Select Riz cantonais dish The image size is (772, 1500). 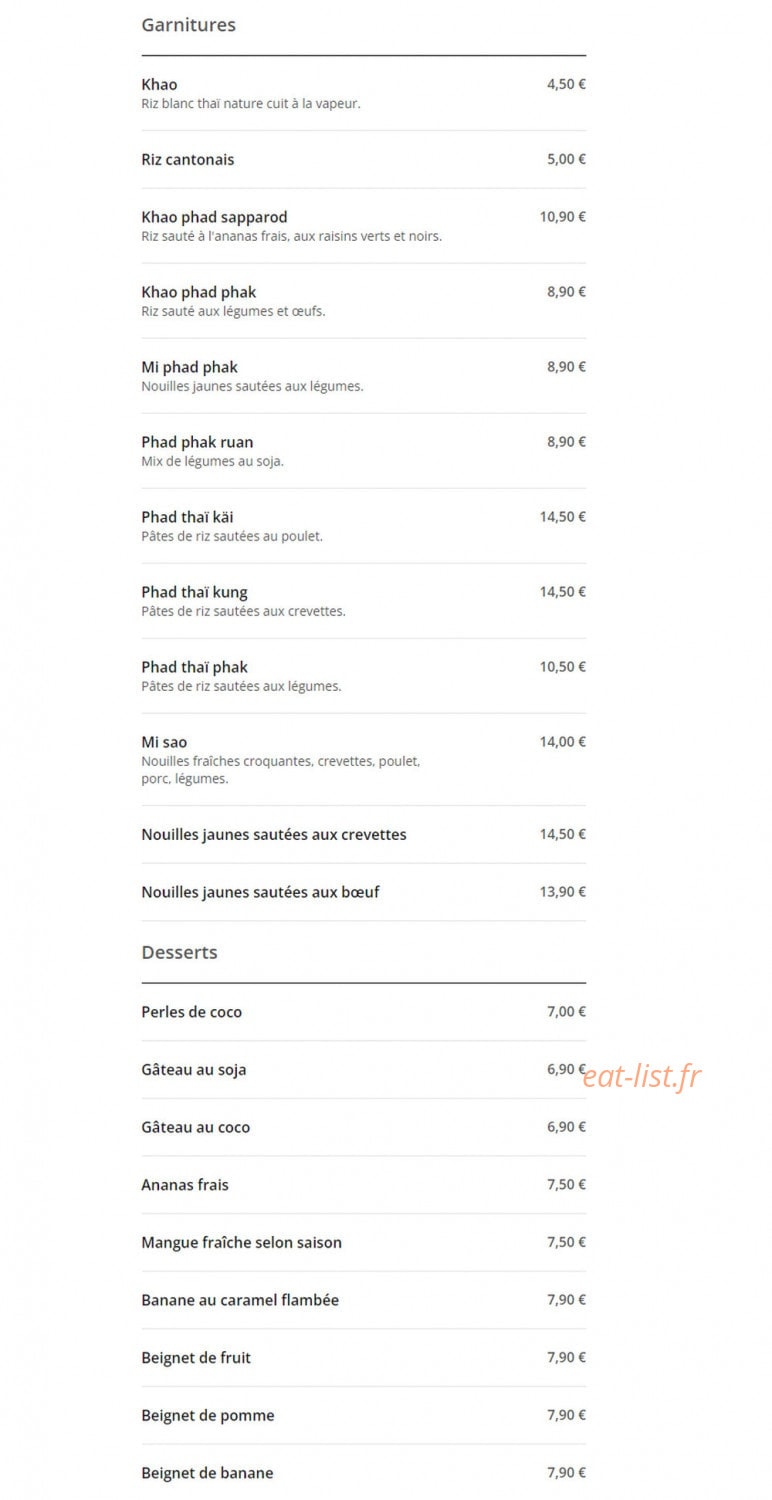(x=363, y=160)
